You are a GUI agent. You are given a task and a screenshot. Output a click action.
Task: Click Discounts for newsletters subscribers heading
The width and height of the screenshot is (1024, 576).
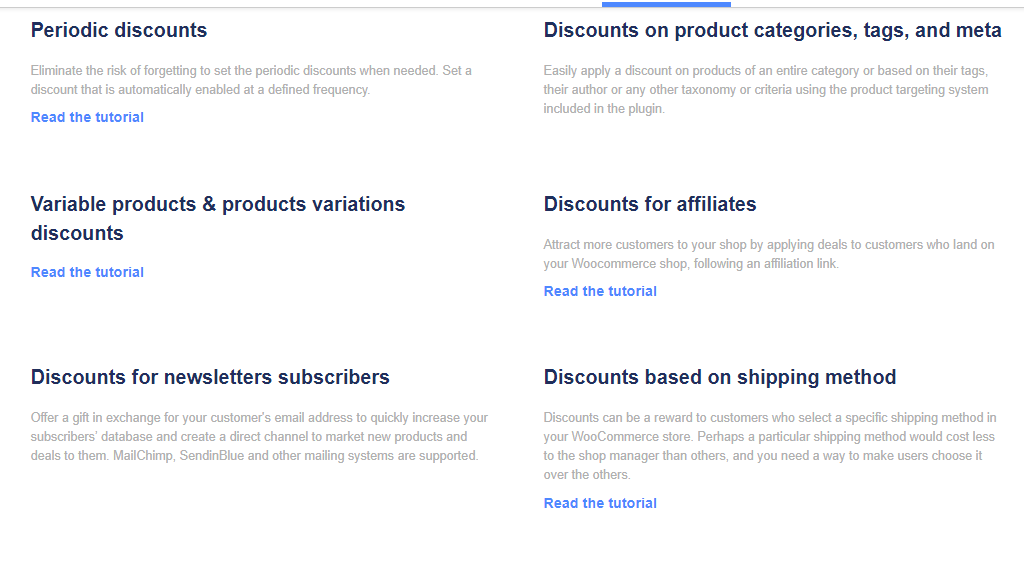[x=210, y=377]
